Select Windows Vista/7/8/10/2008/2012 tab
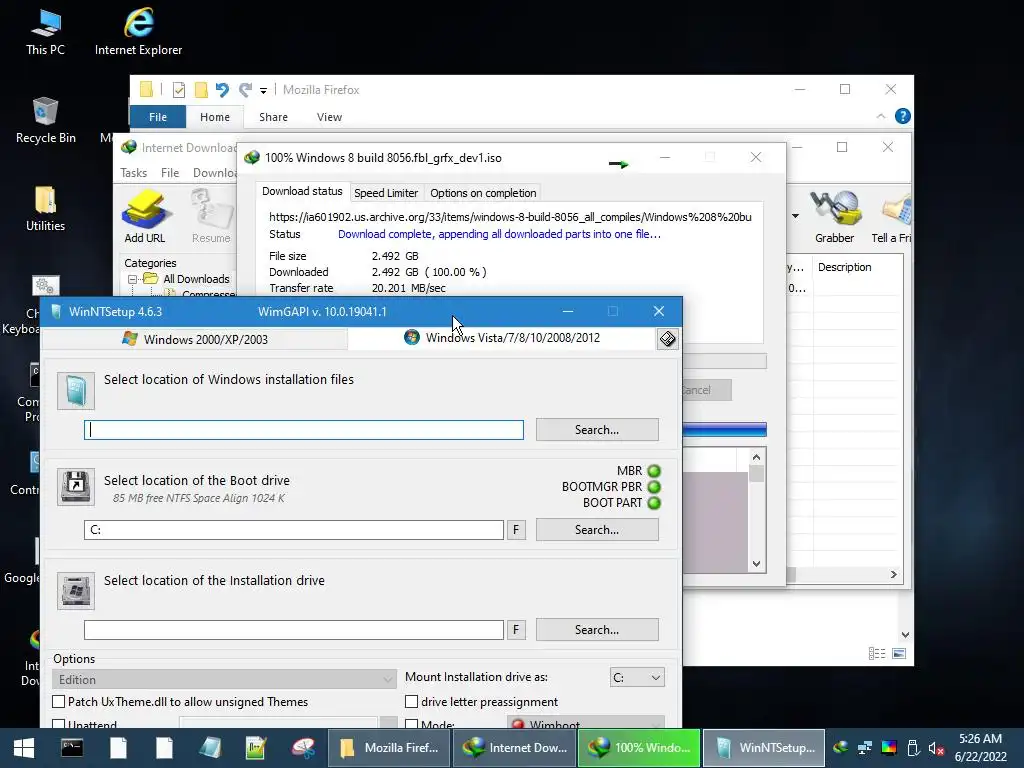Image resolution: width=1024 pixels, height=768 pixels. (502, 338)
